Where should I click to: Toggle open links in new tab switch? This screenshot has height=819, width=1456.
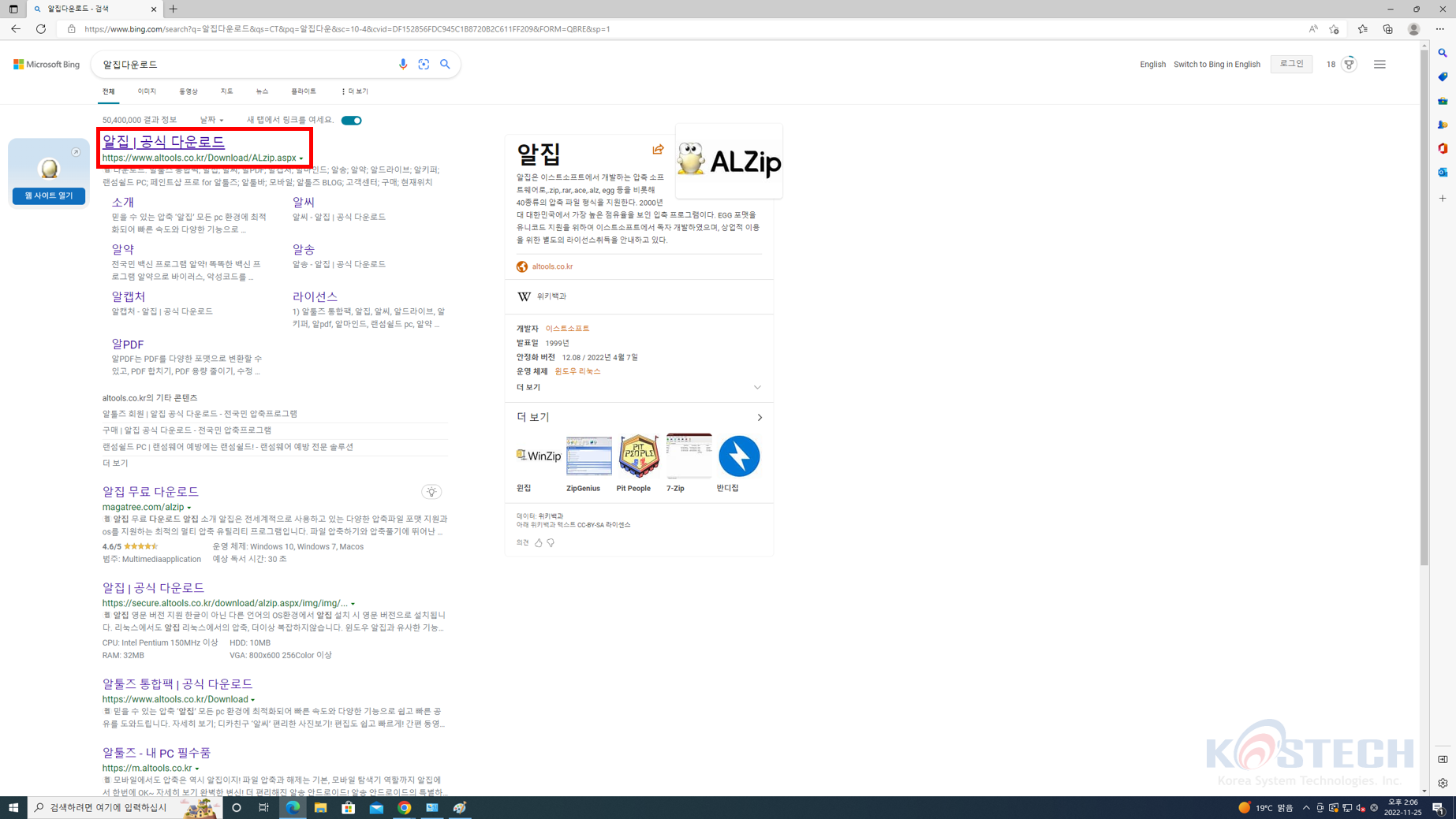[x=351, y=121]
